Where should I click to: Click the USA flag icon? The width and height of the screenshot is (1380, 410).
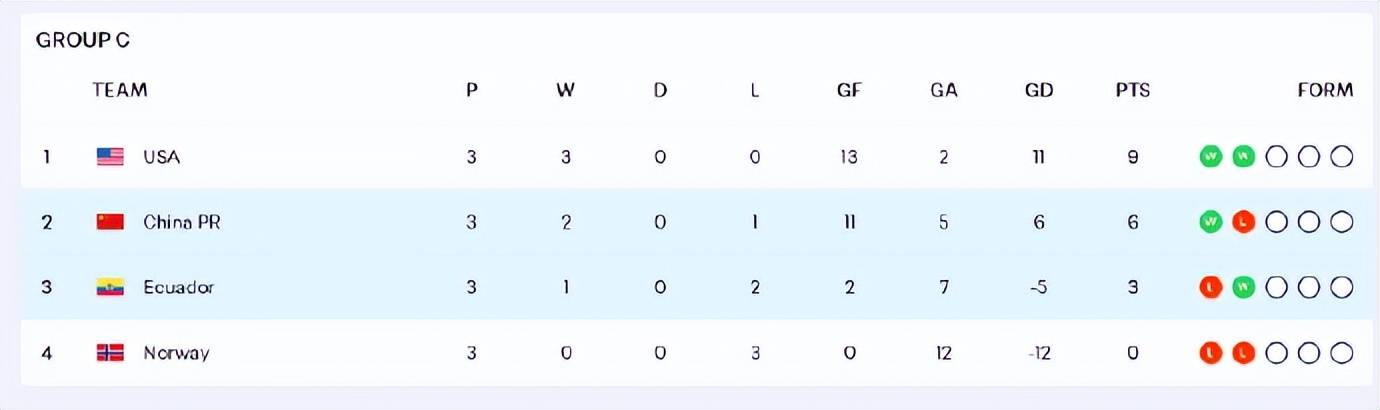(x=110, y=156)
